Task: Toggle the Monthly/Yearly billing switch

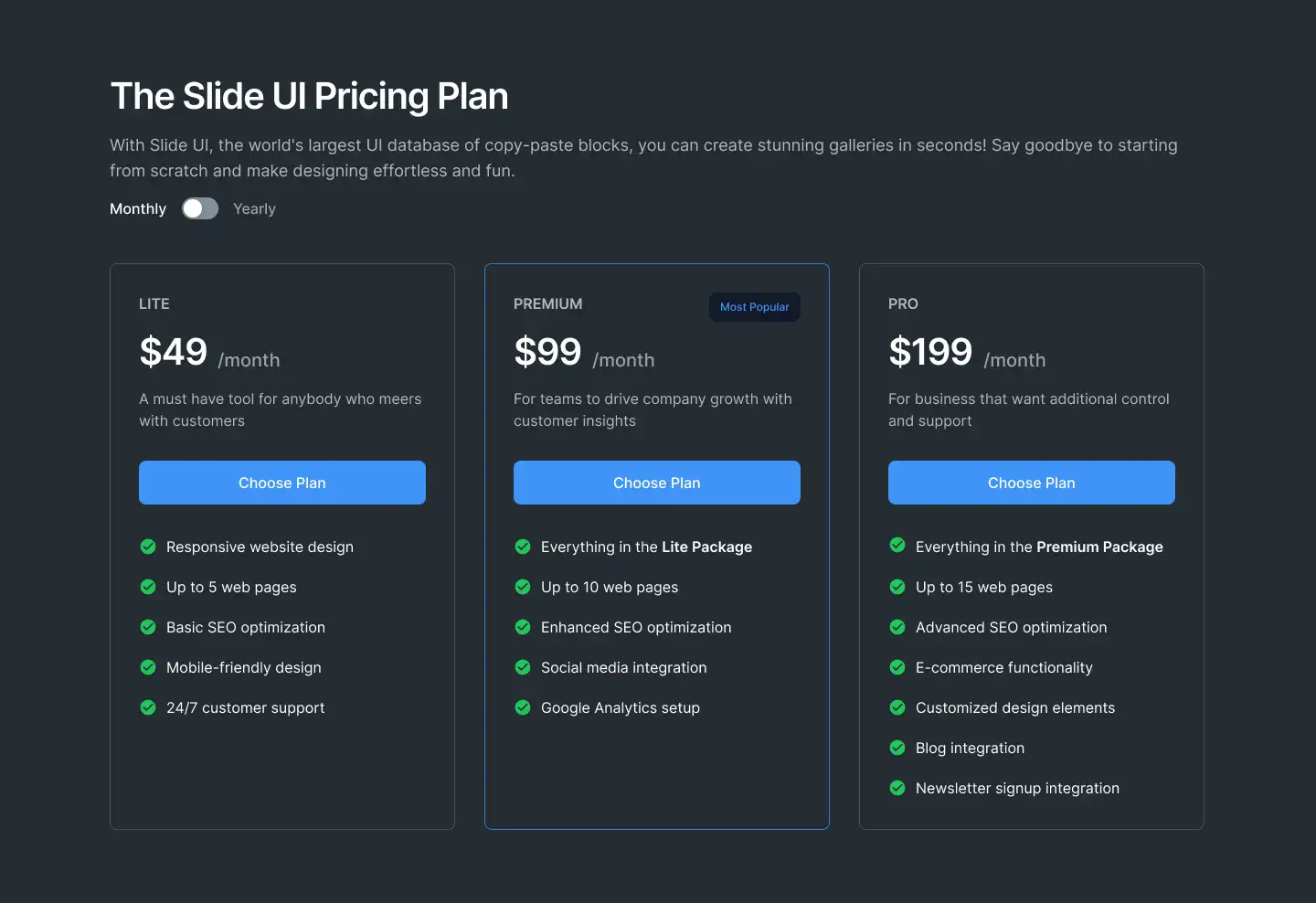Action: [200, 208]
